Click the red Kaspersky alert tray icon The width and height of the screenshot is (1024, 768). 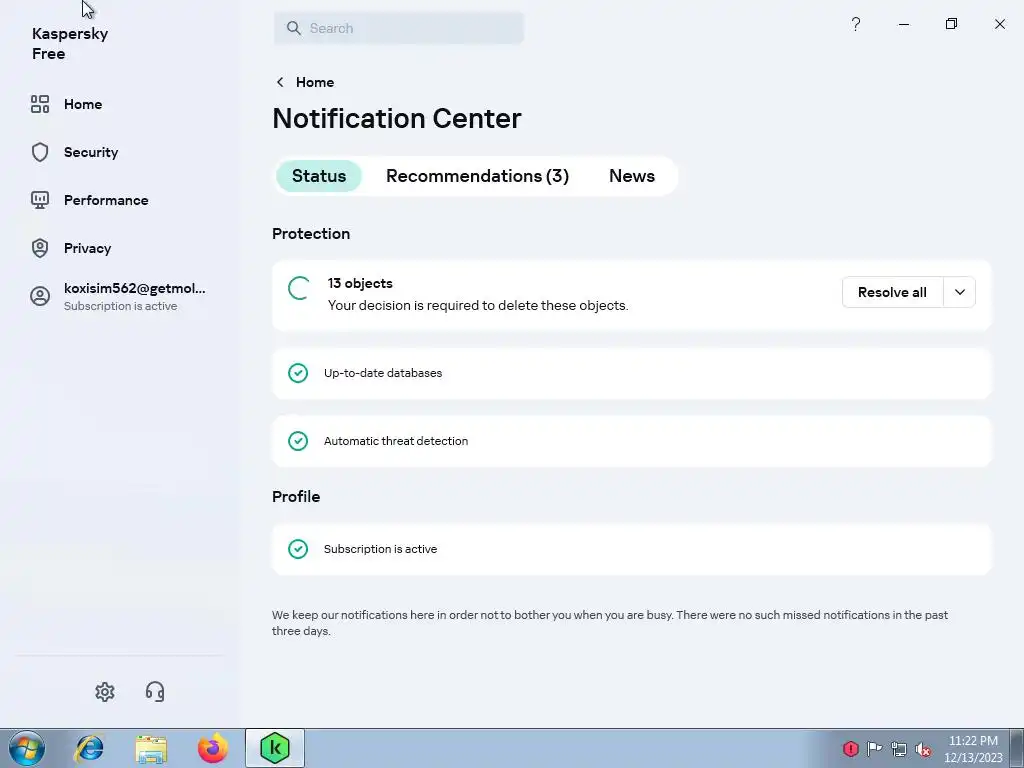850,748
